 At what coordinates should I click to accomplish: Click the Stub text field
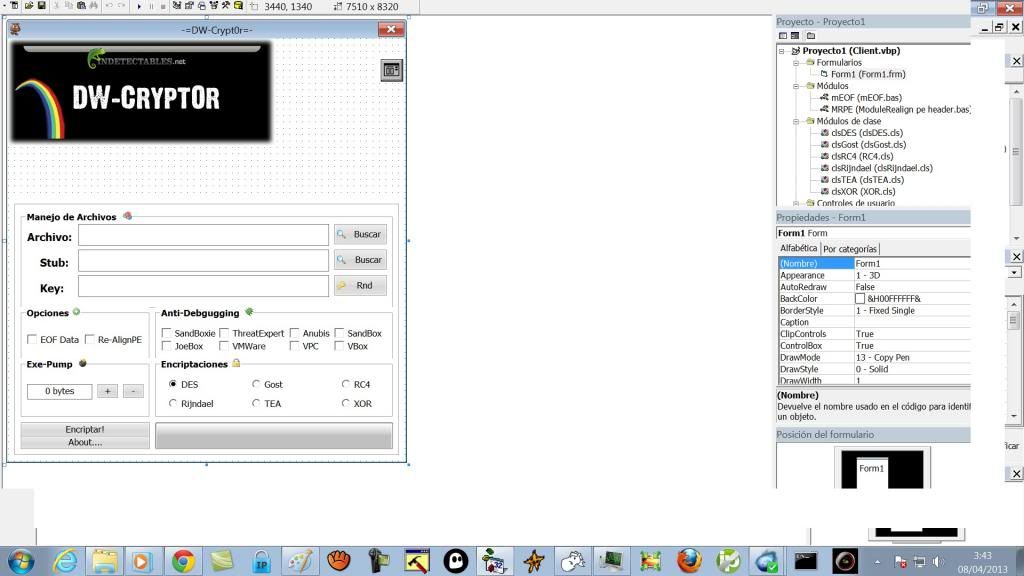point(203,261)
